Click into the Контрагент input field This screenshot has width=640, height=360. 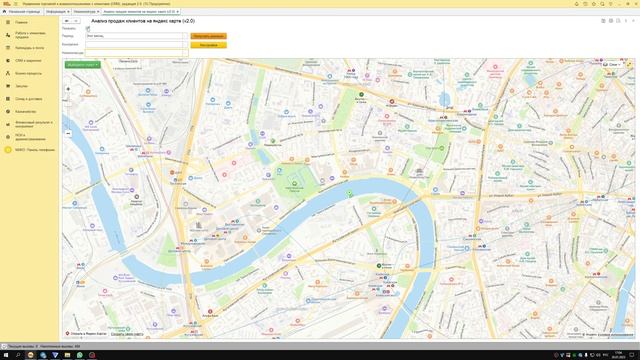pyautogui.click(x=135, y=44)
